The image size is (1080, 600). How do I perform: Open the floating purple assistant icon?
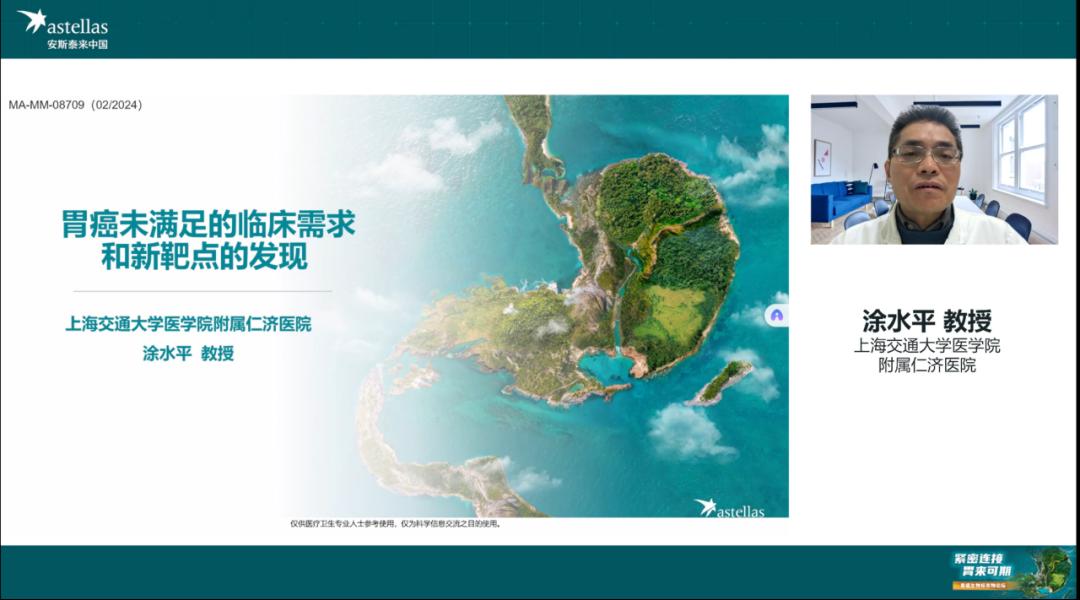[777, 315]
